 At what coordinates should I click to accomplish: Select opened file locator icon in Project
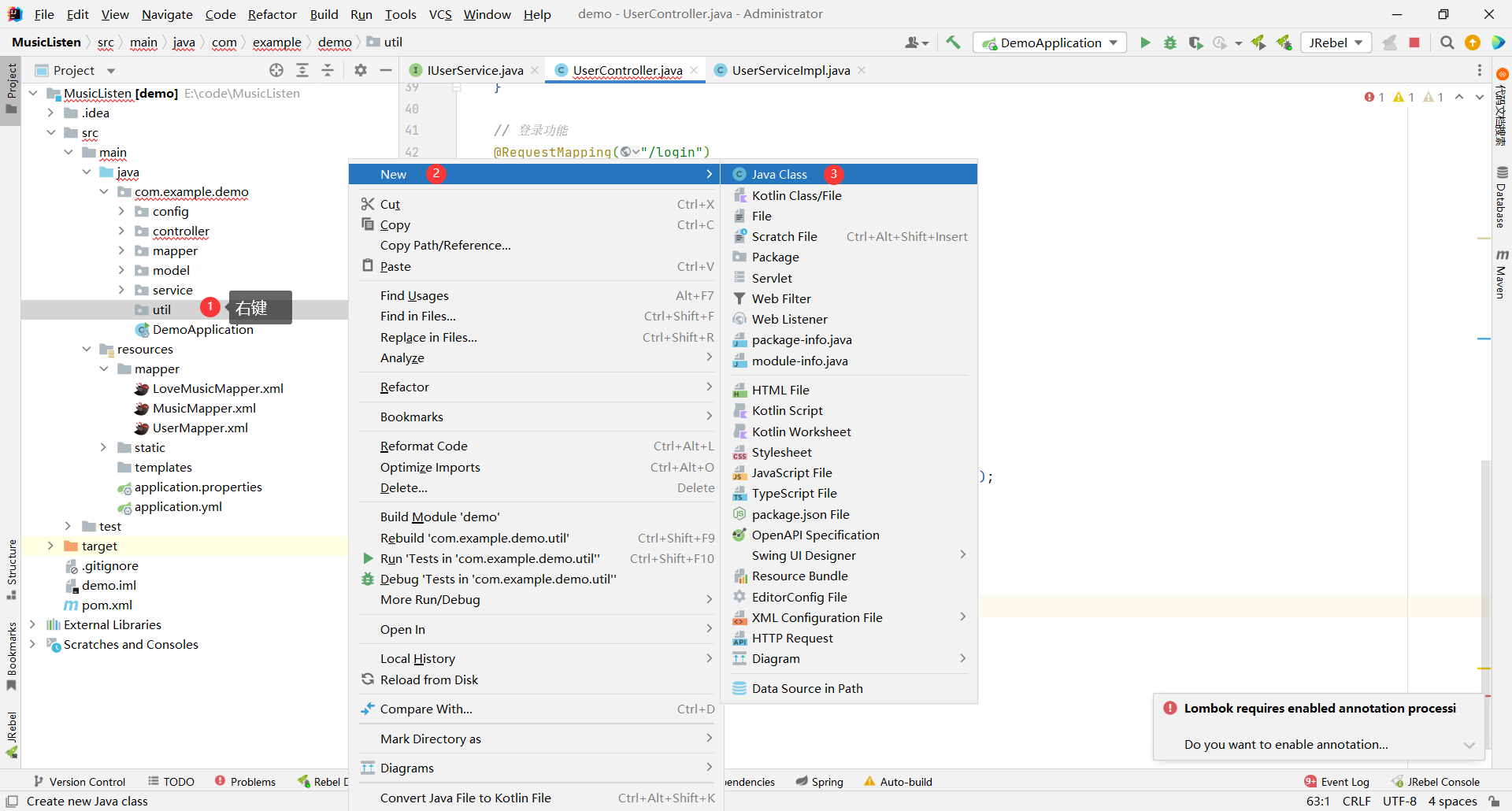point(276,70)
